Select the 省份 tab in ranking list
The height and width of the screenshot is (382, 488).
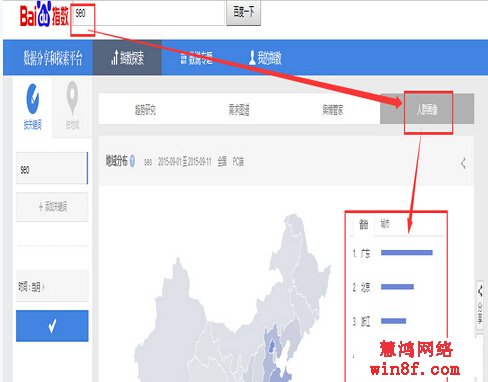[363, 224]
